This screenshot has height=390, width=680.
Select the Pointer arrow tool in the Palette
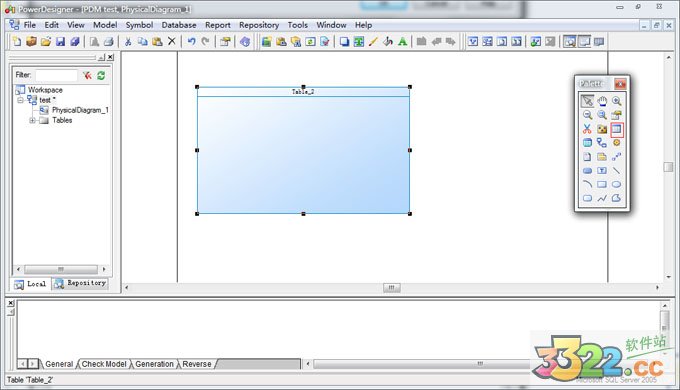pyautogui.click(x=587, y=101)
